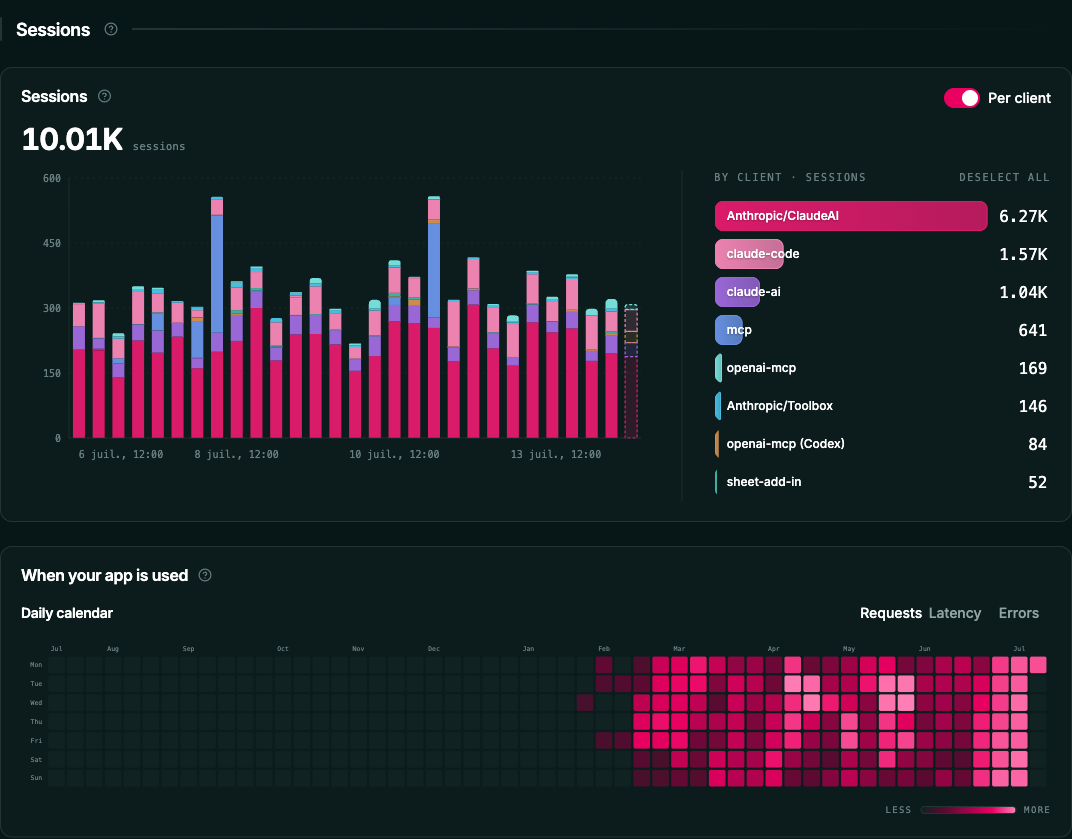
Task: Click the '6 juil., 12:00' axis label
Action: point(121,455)
